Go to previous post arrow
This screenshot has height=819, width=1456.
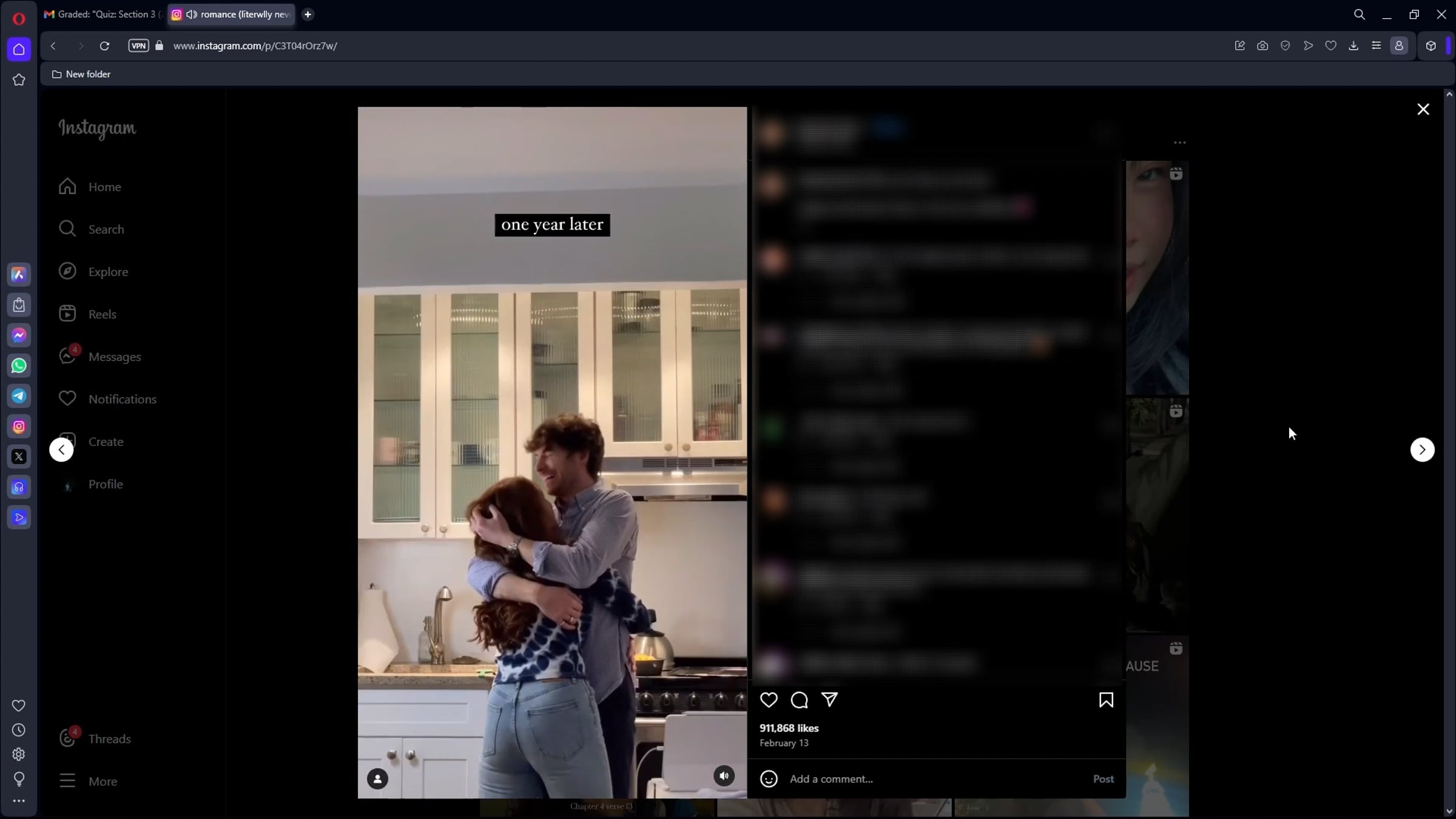coord(61,450)
